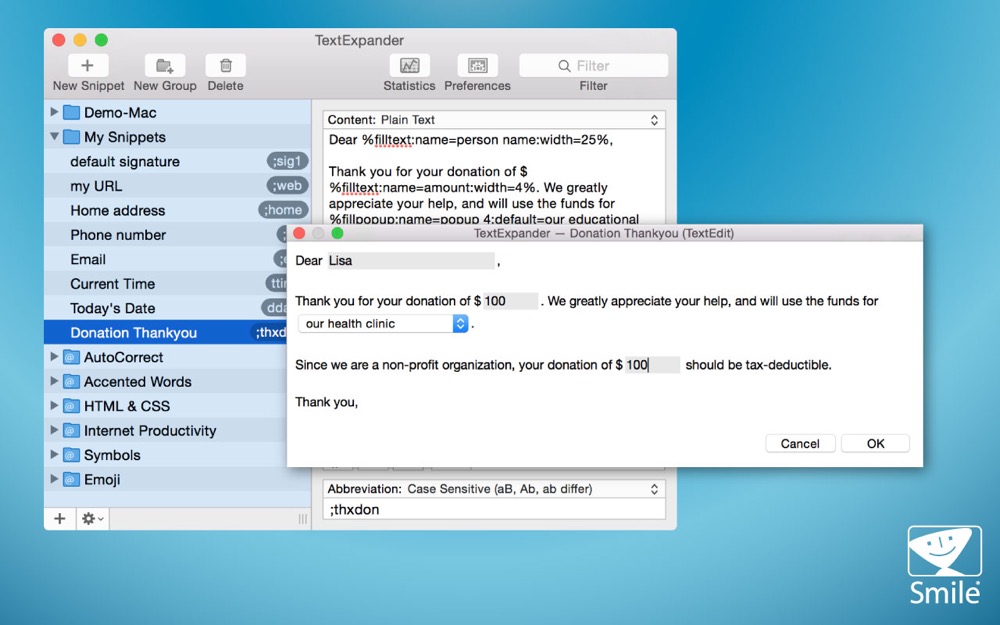The height and width of the screenshot is (625, 1000).
Task: Open the Content type dropdown
Action: coord(494,120)
